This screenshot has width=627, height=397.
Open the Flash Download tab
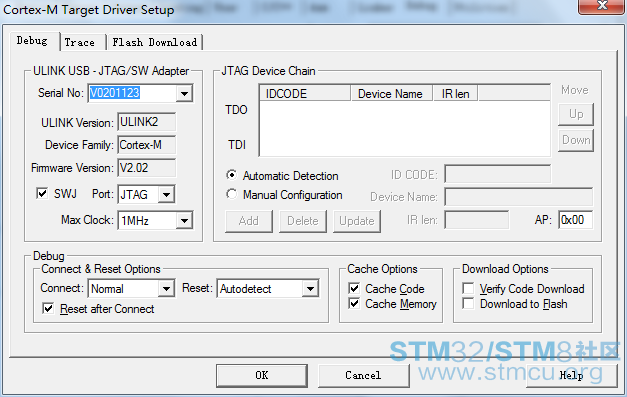154,42
